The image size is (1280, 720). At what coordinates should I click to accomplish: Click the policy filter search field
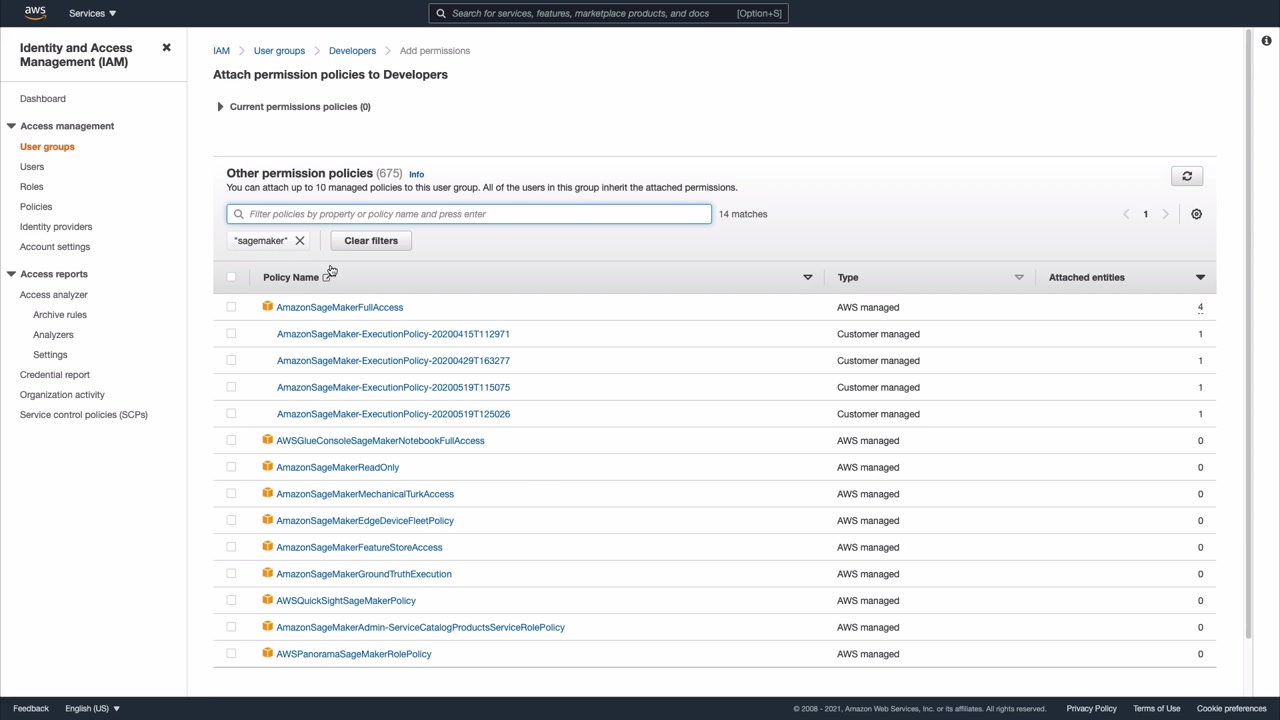coord(469,214)
